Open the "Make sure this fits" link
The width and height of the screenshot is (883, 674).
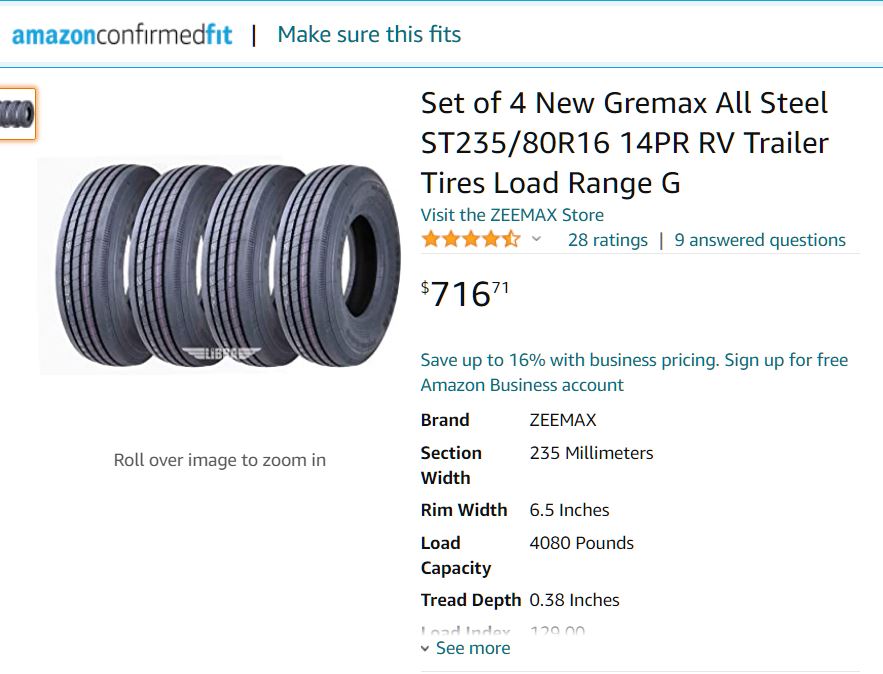[x=369, y=34]
